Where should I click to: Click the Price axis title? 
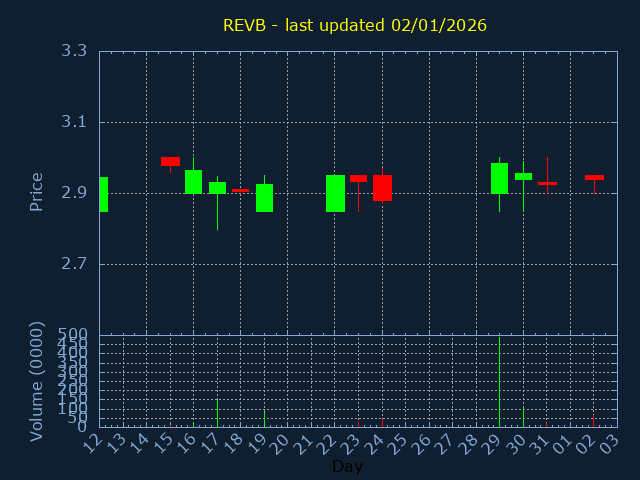(37, 191)
